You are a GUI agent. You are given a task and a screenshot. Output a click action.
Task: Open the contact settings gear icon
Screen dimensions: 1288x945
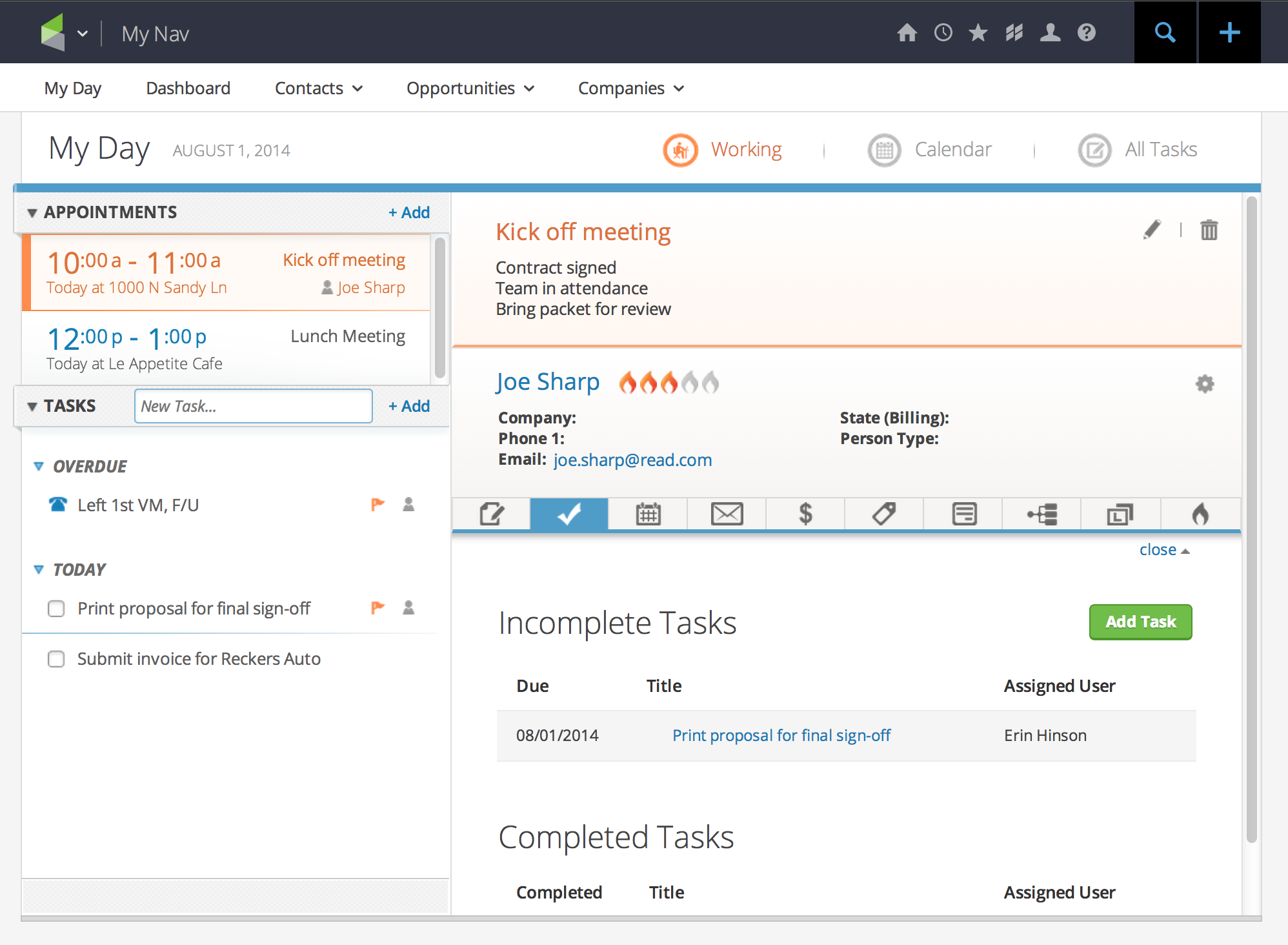(x=1205, y=383)
